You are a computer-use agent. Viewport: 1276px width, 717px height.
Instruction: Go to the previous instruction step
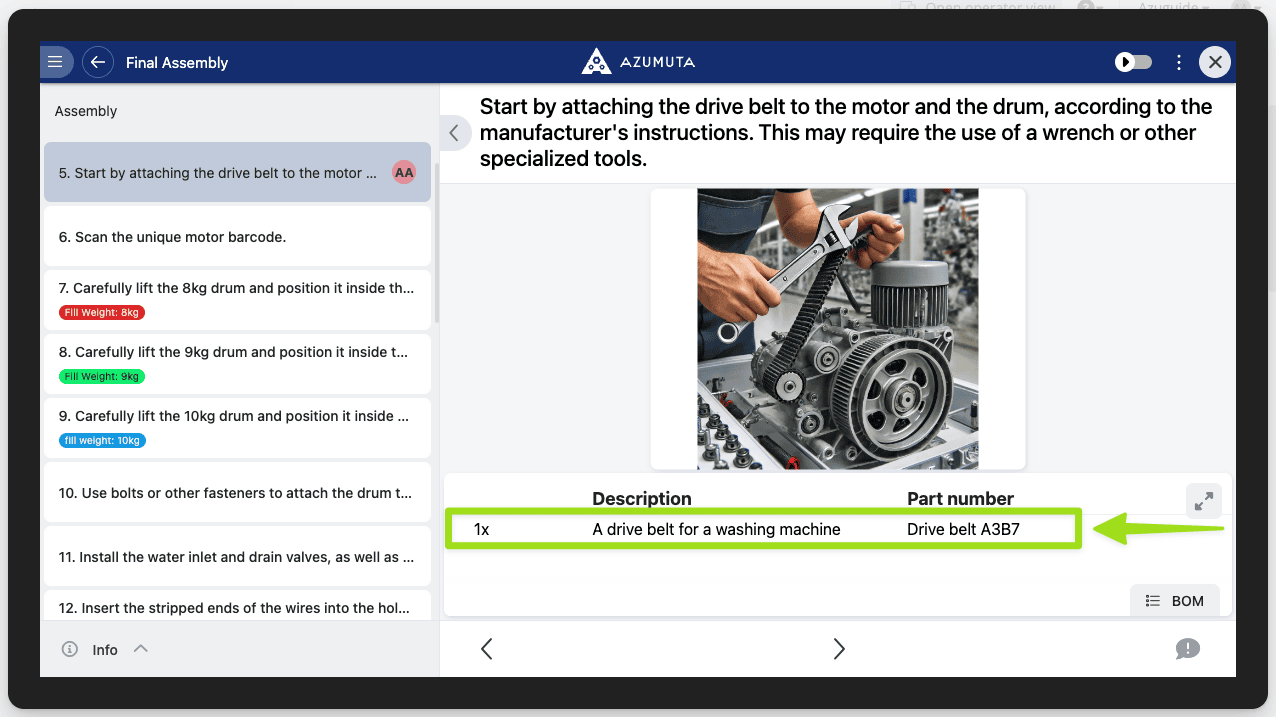point(487,649)
